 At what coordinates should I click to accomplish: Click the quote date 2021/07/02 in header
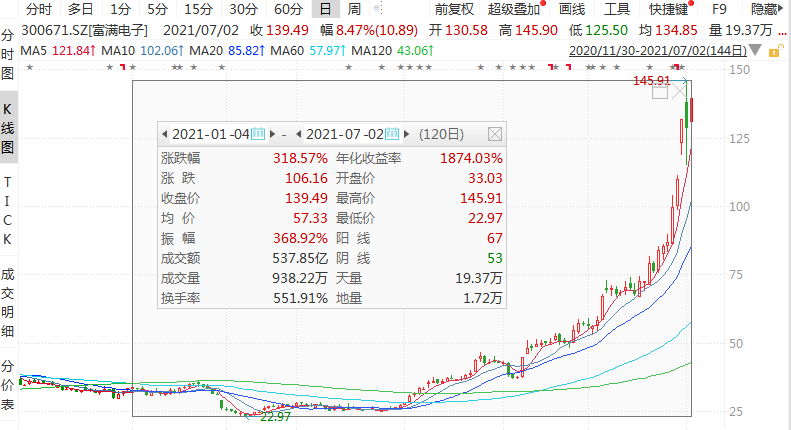click(201, 30)
